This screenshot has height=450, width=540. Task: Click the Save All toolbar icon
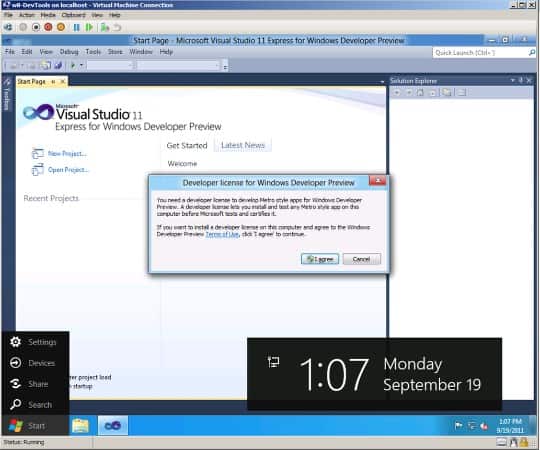coord(58,65)
